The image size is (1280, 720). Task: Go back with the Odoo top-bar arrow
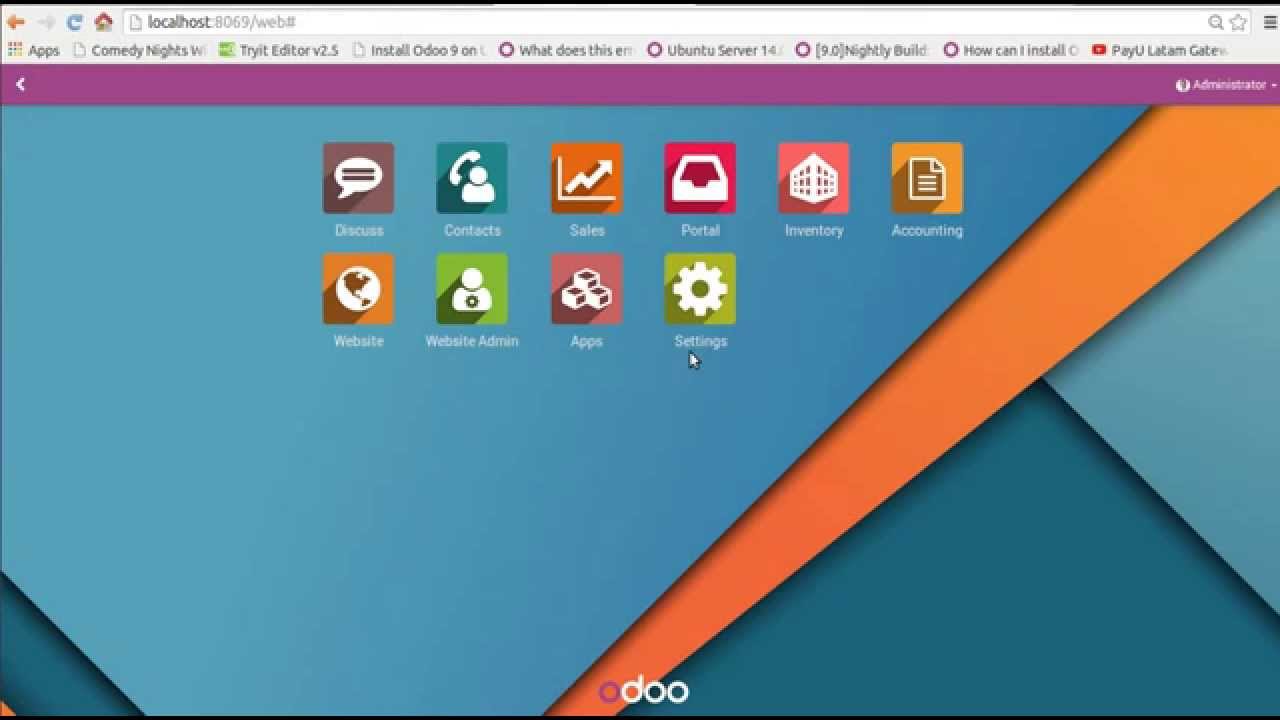click(x=20, y=85)
